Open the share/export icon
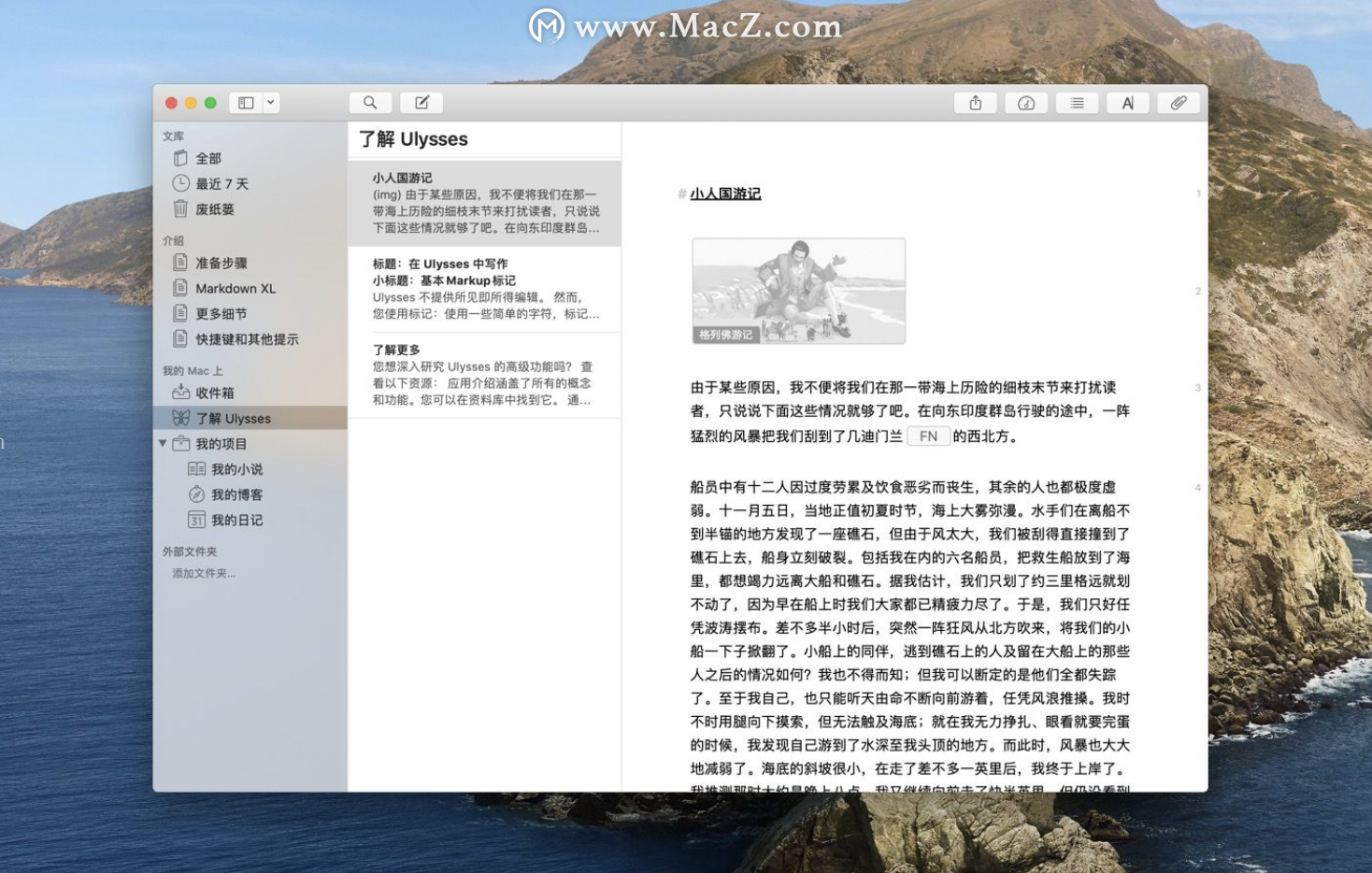 (975, 103)
